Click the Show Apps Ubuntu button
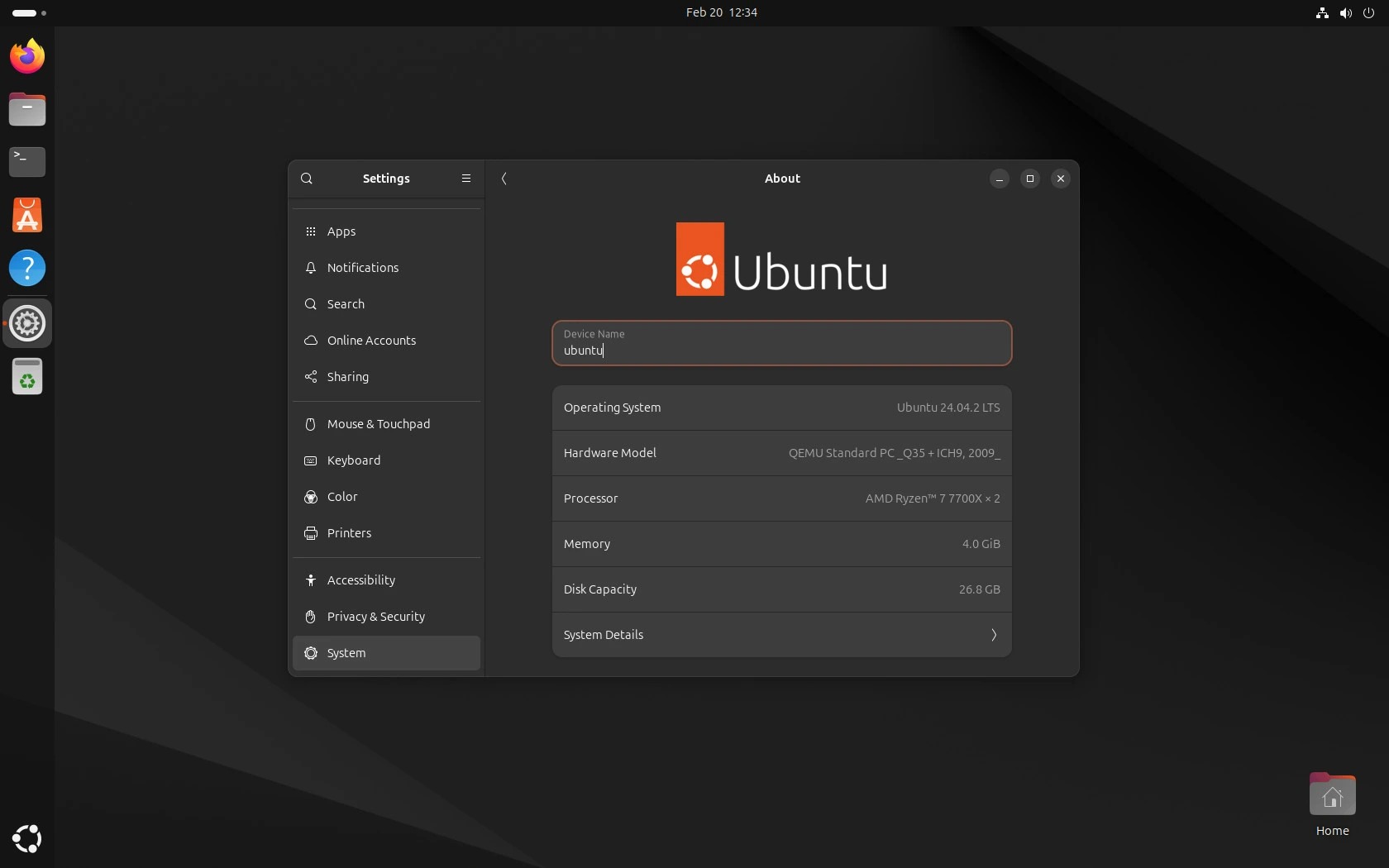This screenshot has width=1389, height=868. tap(27, 838)
